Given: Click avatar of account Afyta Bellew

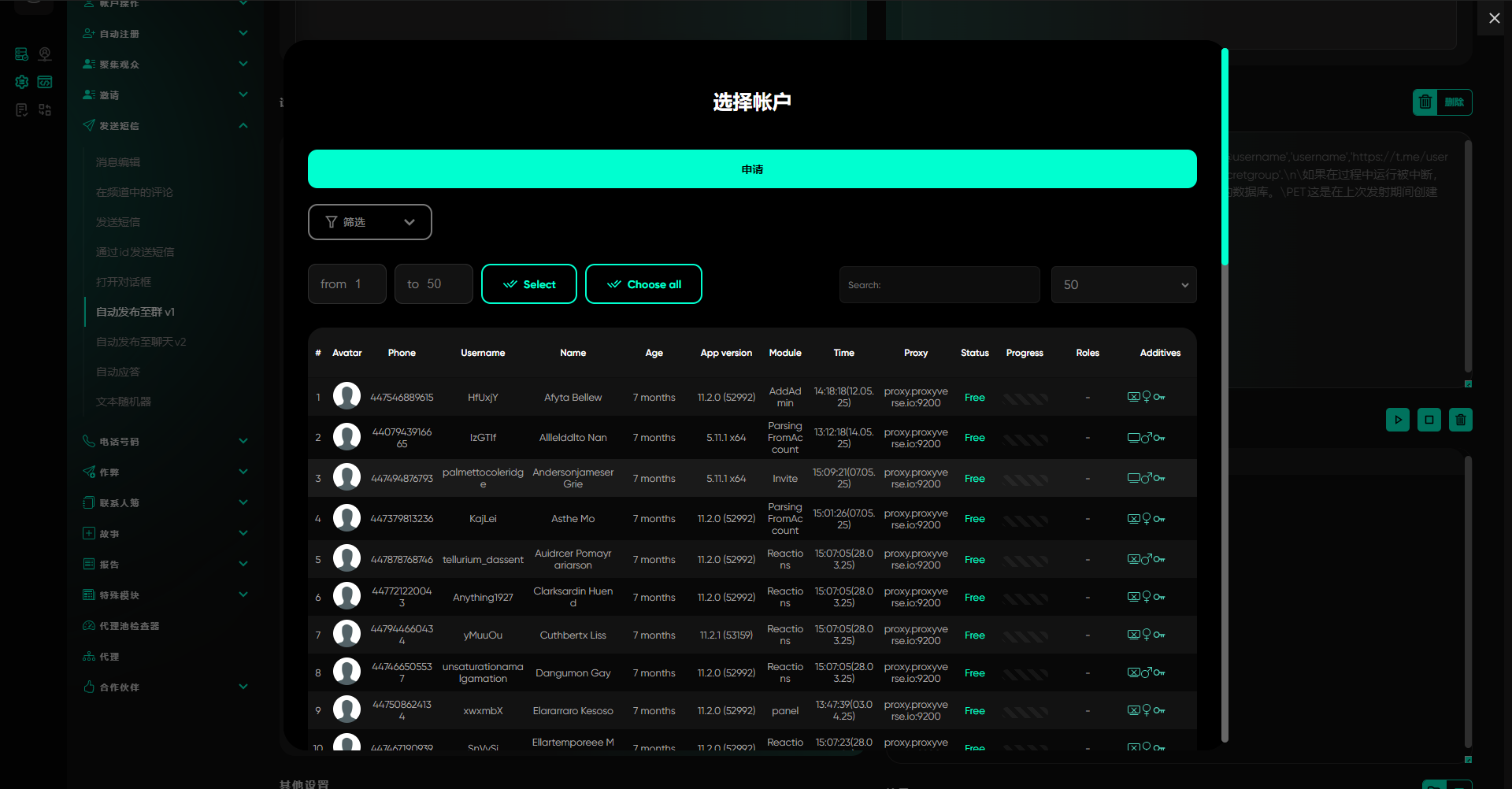Looking at the screenshot, I should click(x=346, y=396).
